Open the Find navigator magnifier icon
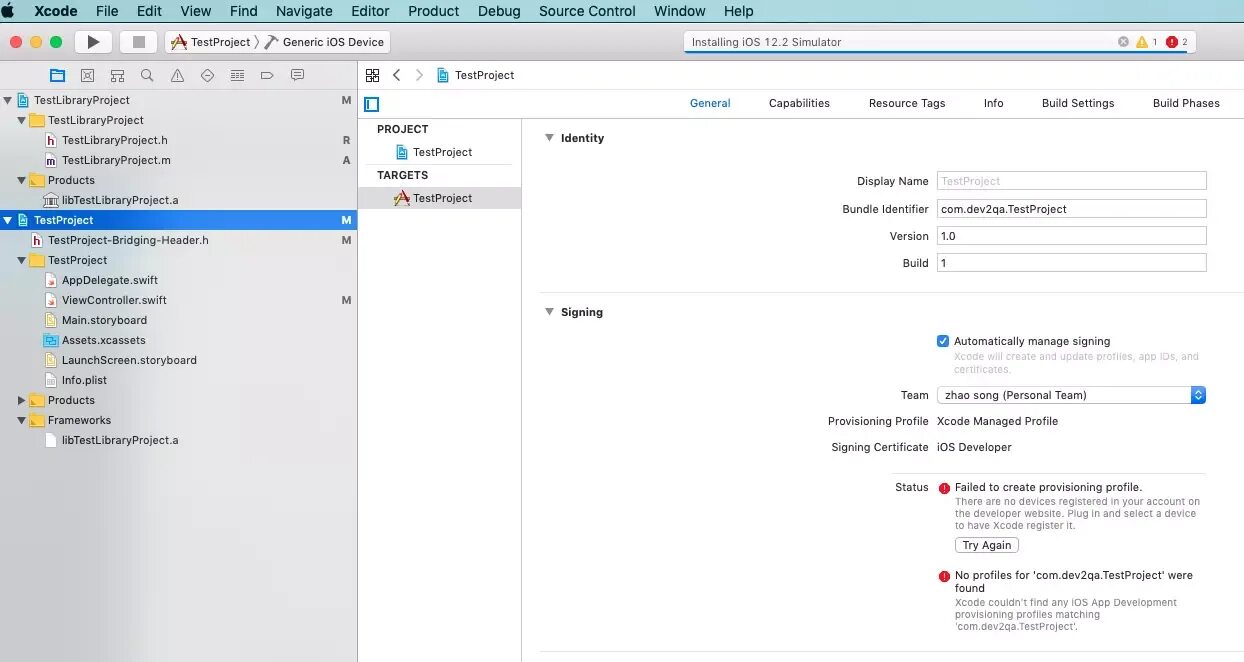 click(x=147, y=75)
